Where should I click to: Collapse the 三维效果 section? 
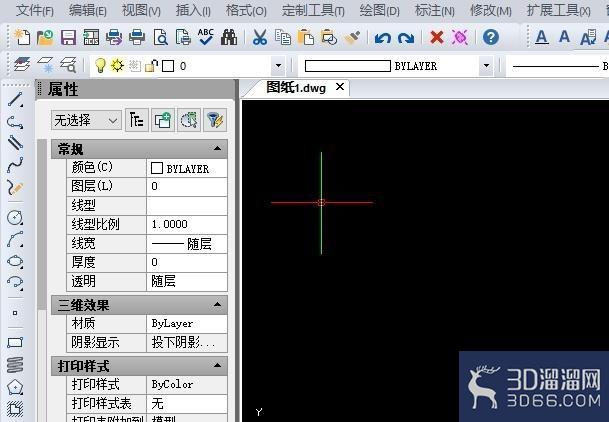click(218, 305)
